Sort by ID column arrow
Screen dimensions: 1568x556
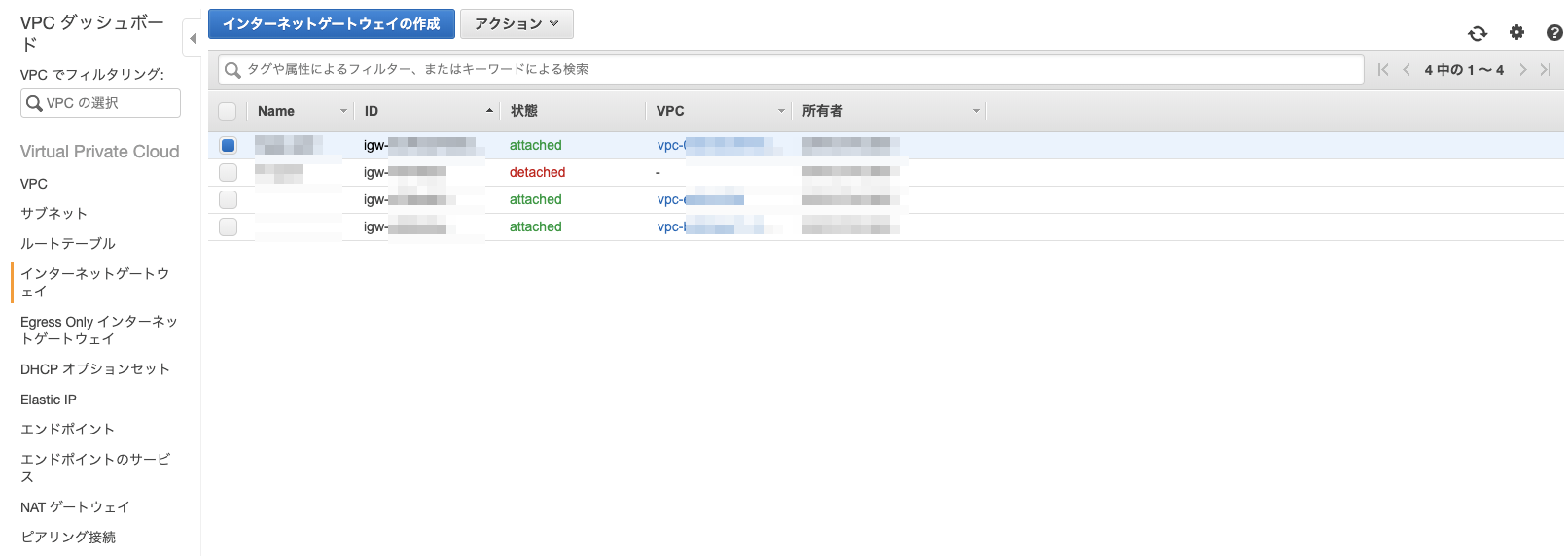(x=489, y=111)
